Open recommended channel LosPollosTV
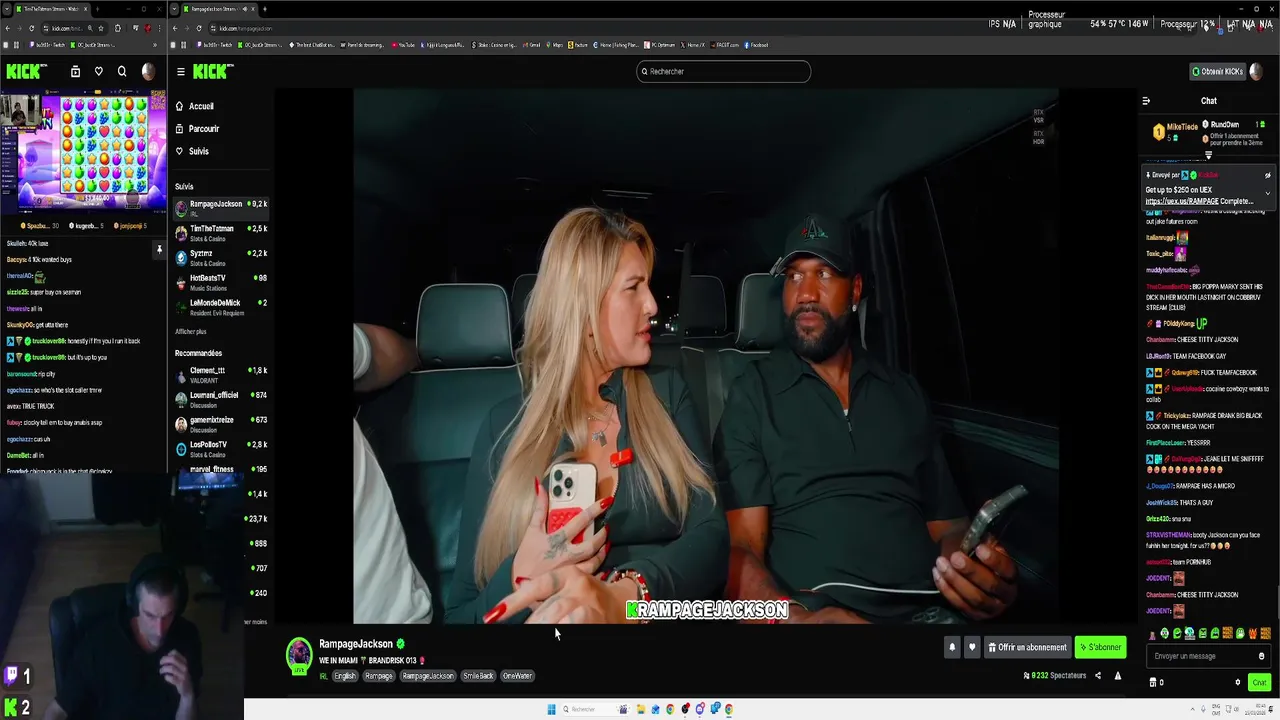This screenshot has width=1280, height=720. click(221, 449)
